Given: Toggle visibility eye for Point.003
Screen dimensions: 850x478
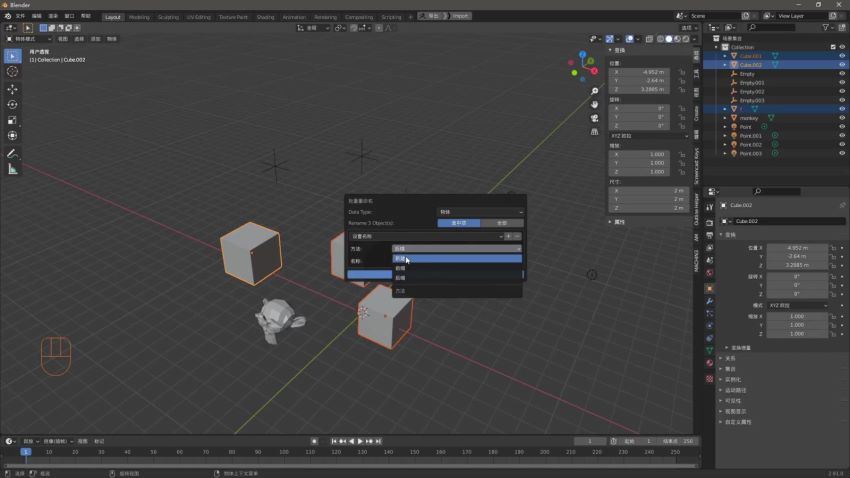Looking at the screenshot, I should [x=842, y=153].
